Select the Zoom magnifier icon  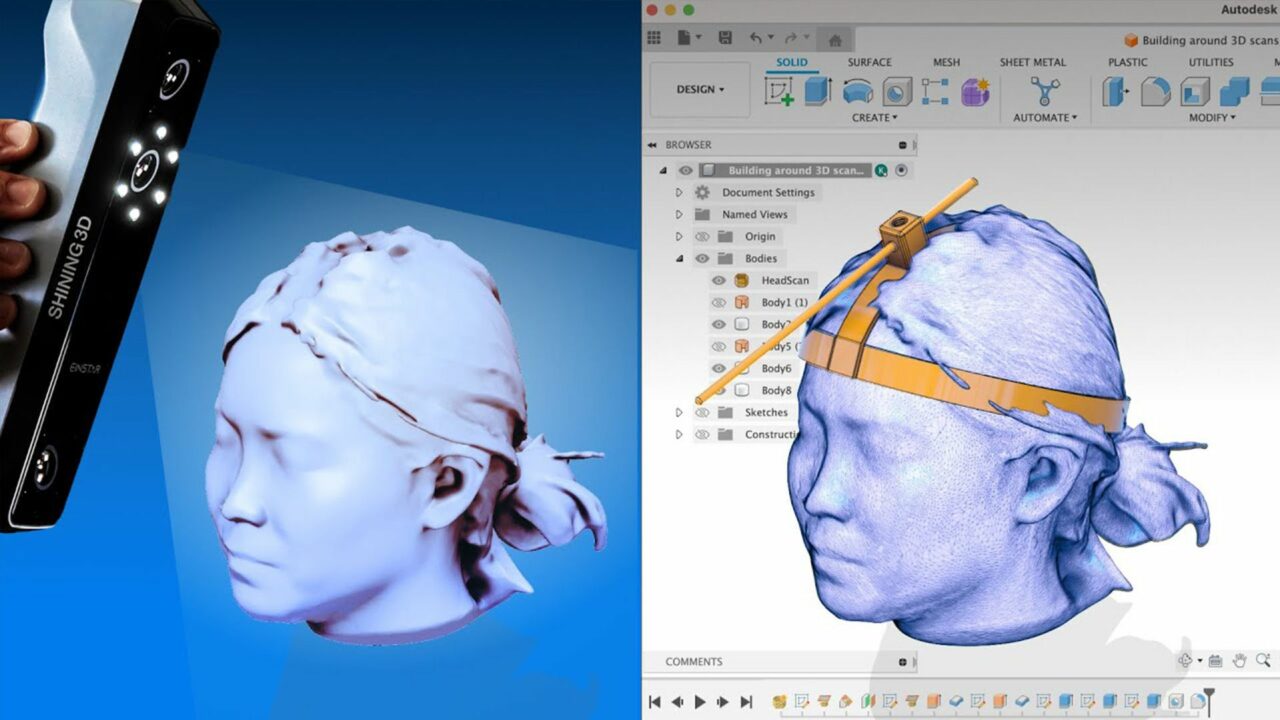[x=1263, y=661]
